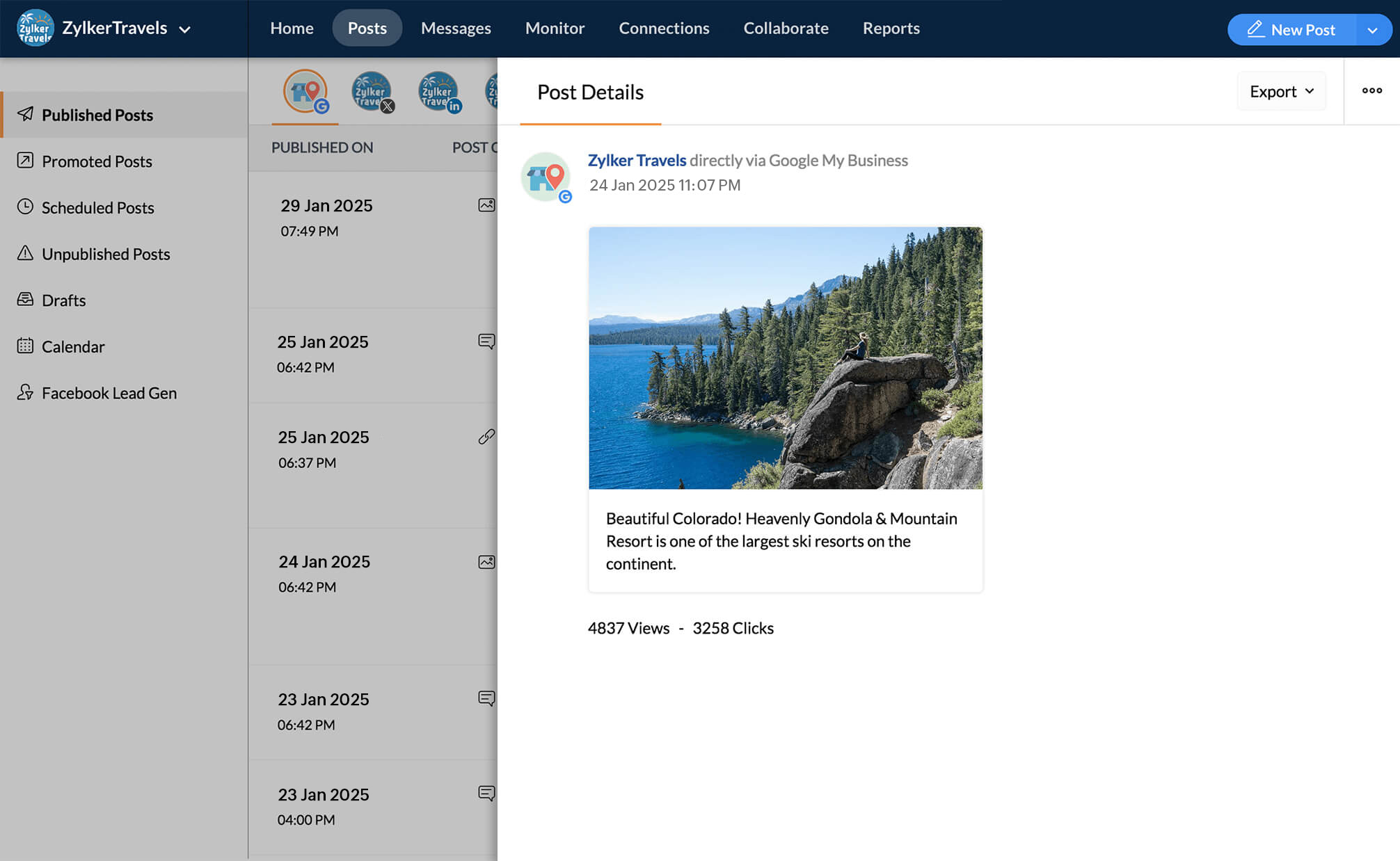Click the Drafts sidebar icon
This screenshot has height=861, width=1400.
click(x=25, y=299)
